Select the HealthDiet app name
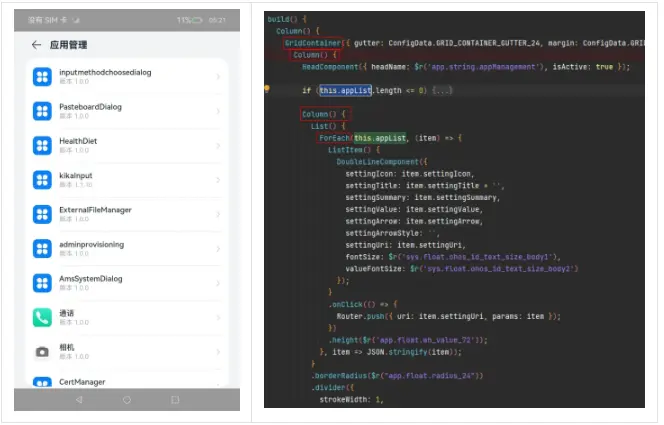This screenshot has width=664, height=425. (x=78, y=142)
